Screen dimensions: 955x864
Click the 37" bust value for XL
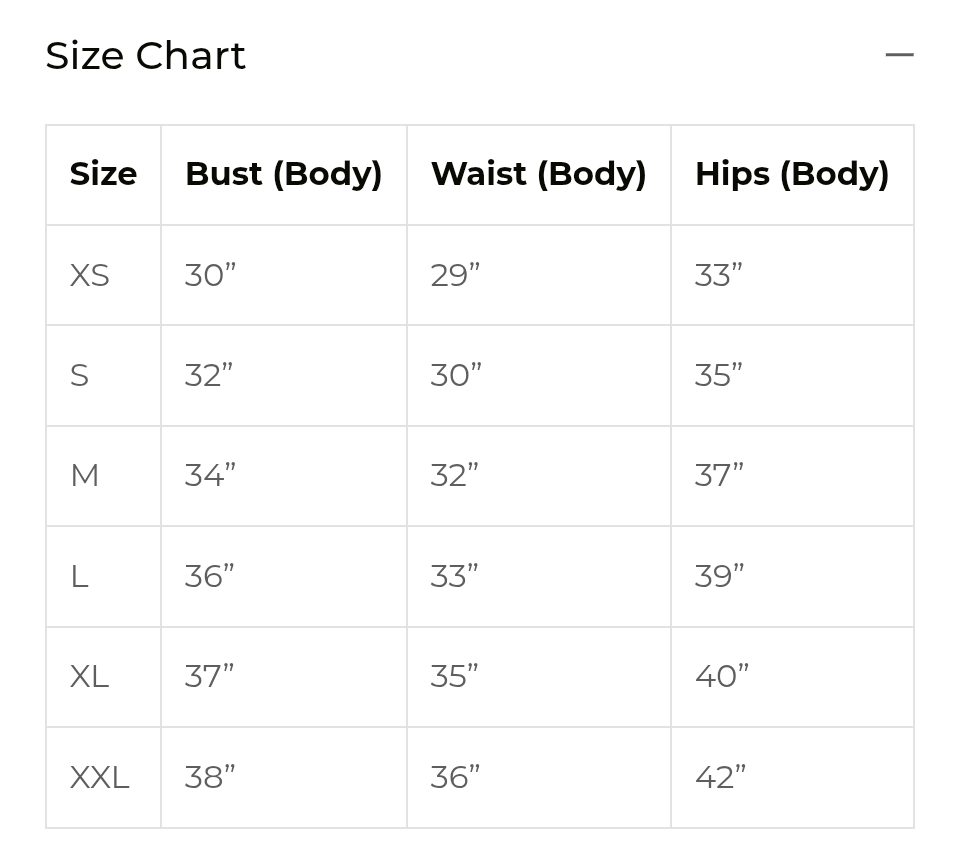click(208, 676)
